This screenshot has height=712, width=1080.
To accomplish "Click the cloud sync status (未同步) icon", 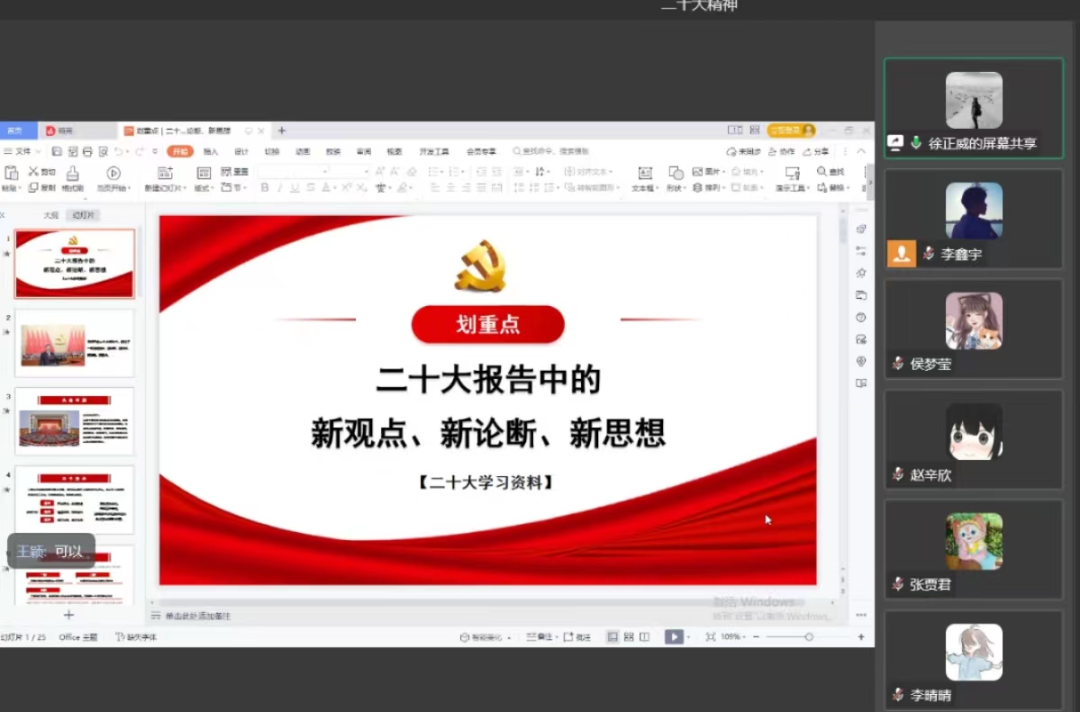I will [x=731, y=151].
